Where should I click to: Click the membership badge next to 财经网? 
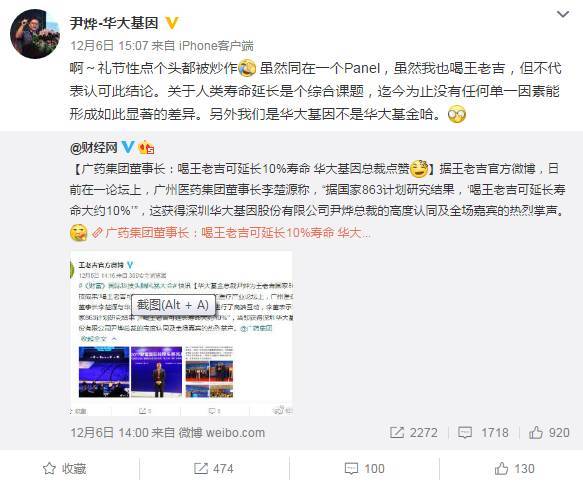point(146,148)
